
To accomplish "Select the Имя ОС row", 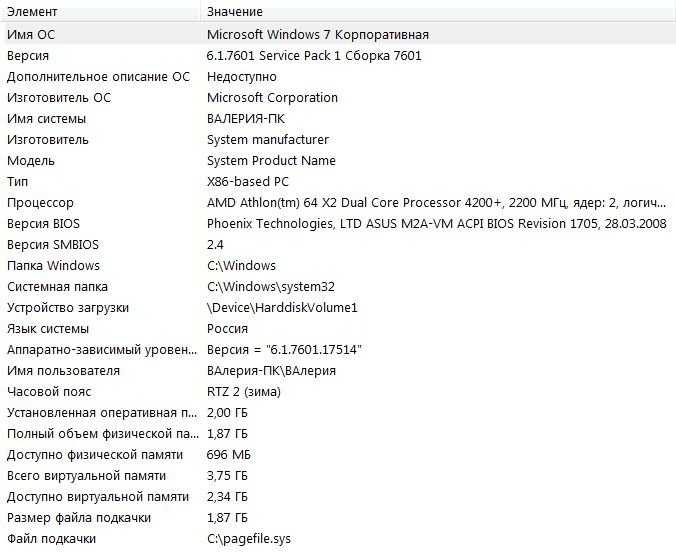I will (x=338, y=34).
